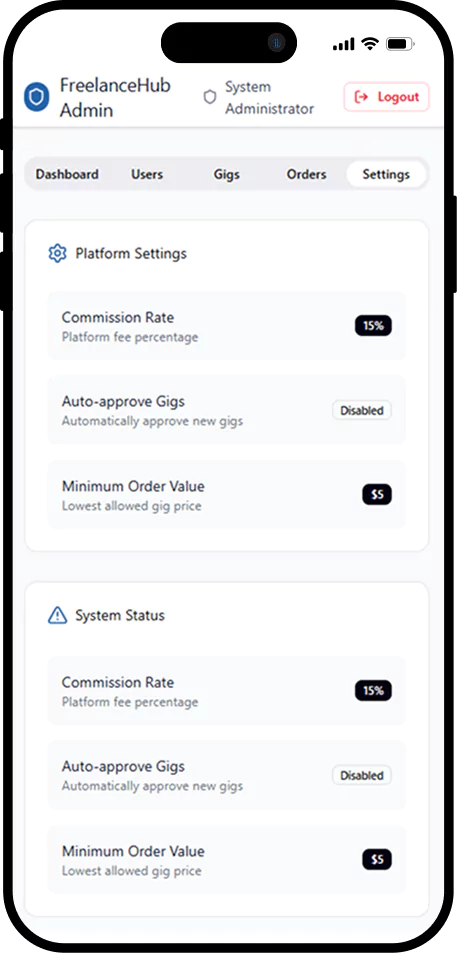
Task: Click the 15% badge in System Status
Action: coord(373,690)
